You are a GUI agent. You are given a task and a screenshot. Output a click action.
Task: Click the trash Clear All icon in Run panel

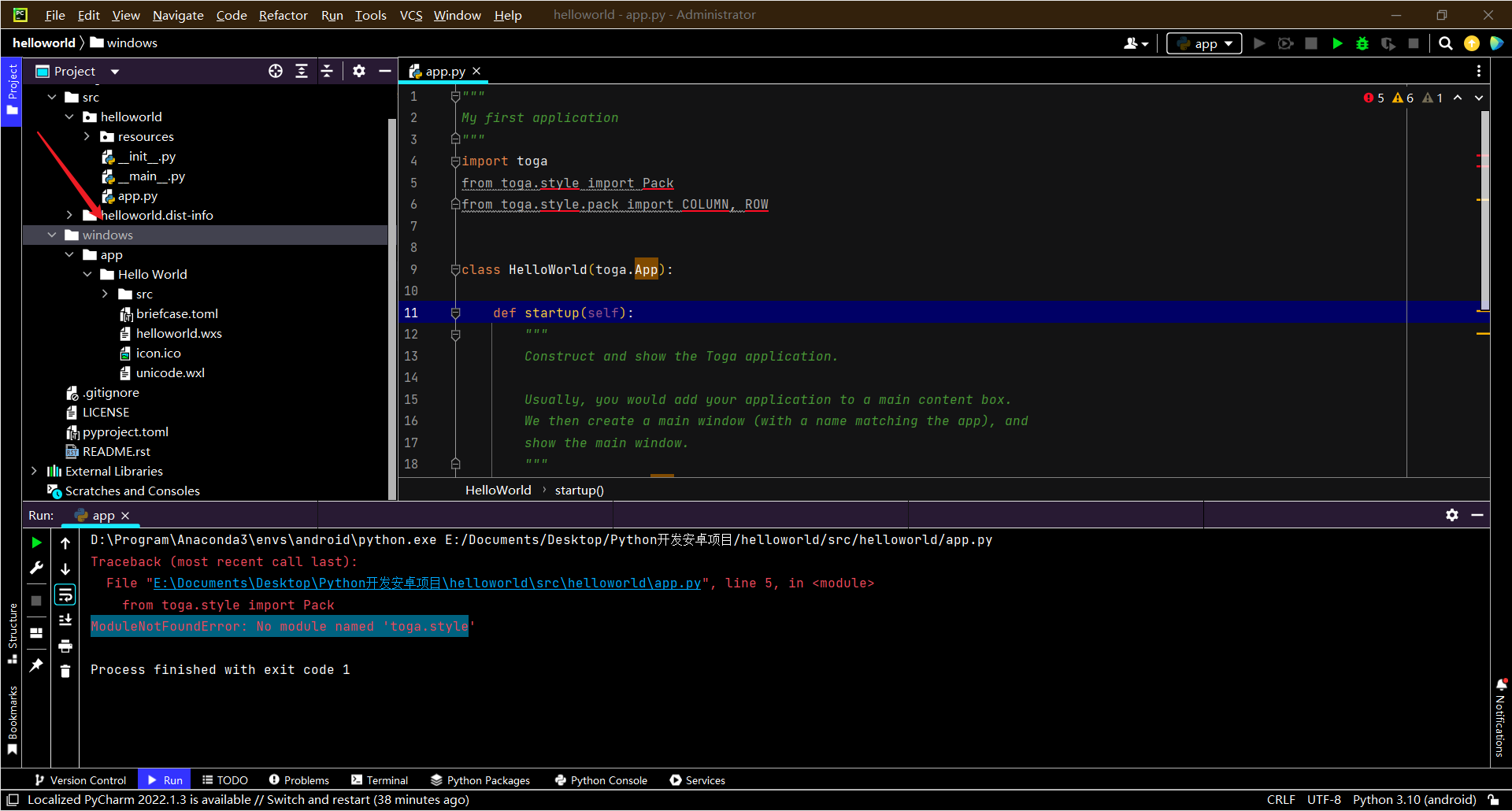coord(65,671)
